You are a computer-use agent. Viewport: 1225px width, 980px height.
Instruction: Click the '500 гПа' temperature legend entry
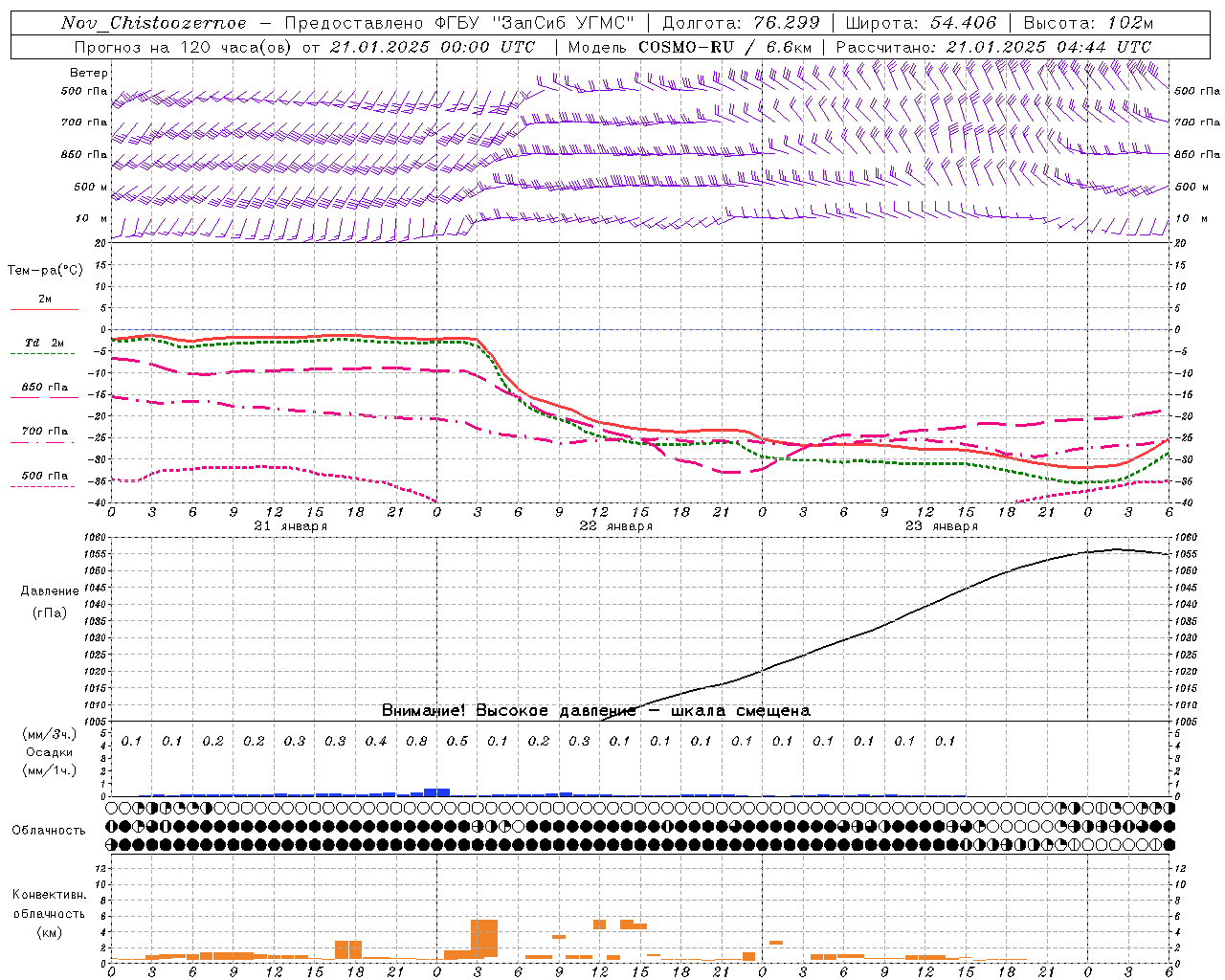45,476
